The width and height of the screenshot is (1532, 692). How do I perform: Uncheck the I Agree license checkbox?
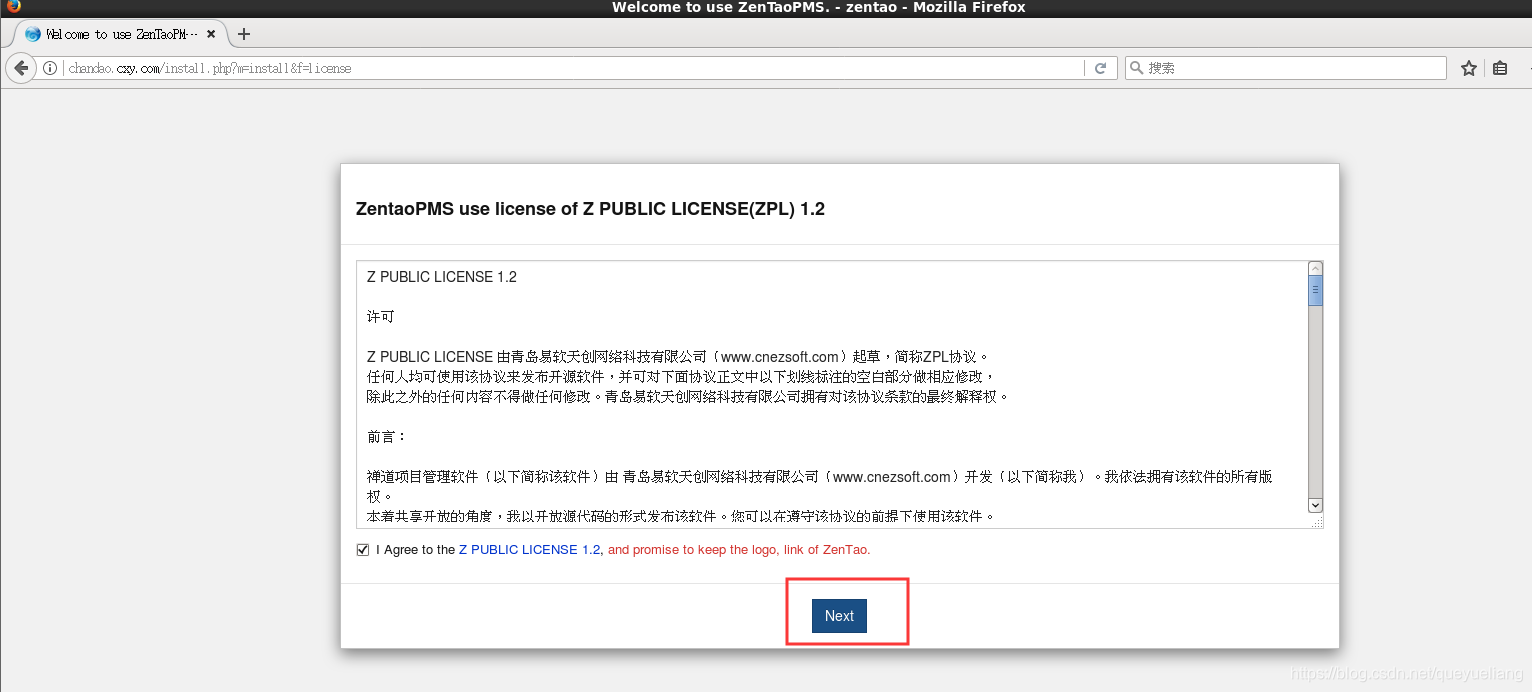point(363,550)
